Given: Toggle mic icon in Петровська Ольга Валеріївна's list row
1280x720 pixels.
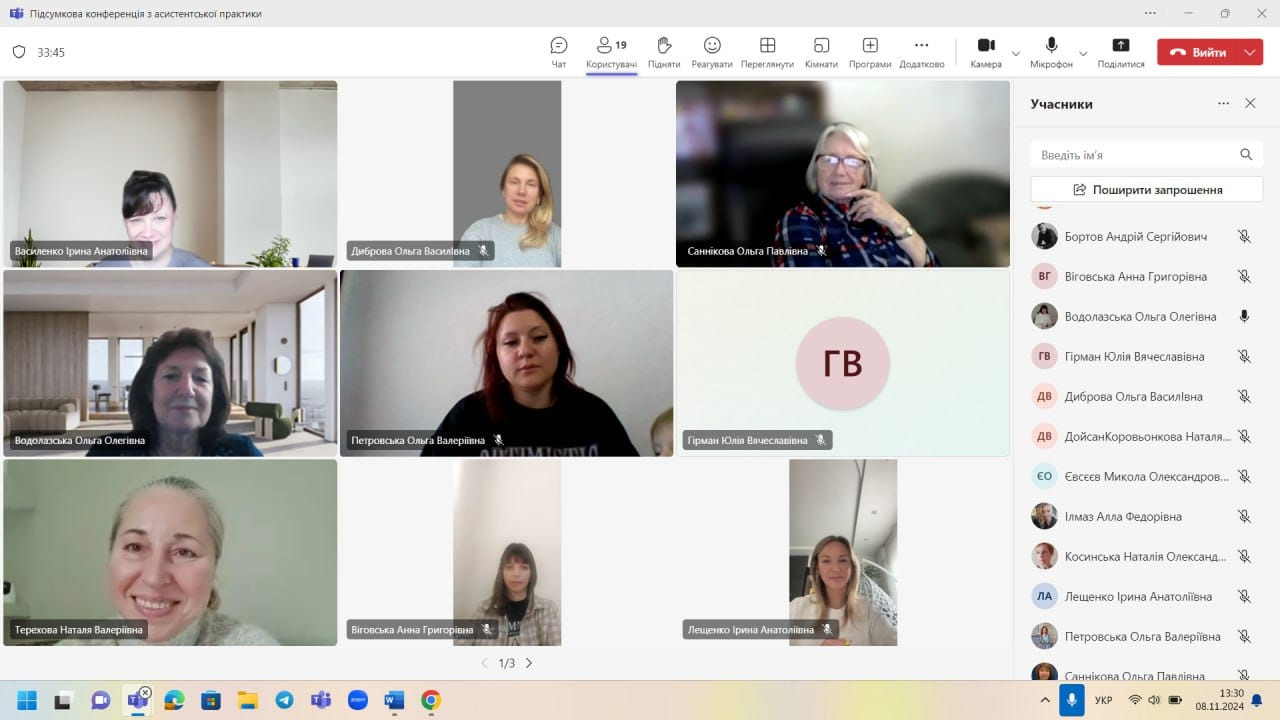Looking at the screenshot, I should tap(1244, 637).
